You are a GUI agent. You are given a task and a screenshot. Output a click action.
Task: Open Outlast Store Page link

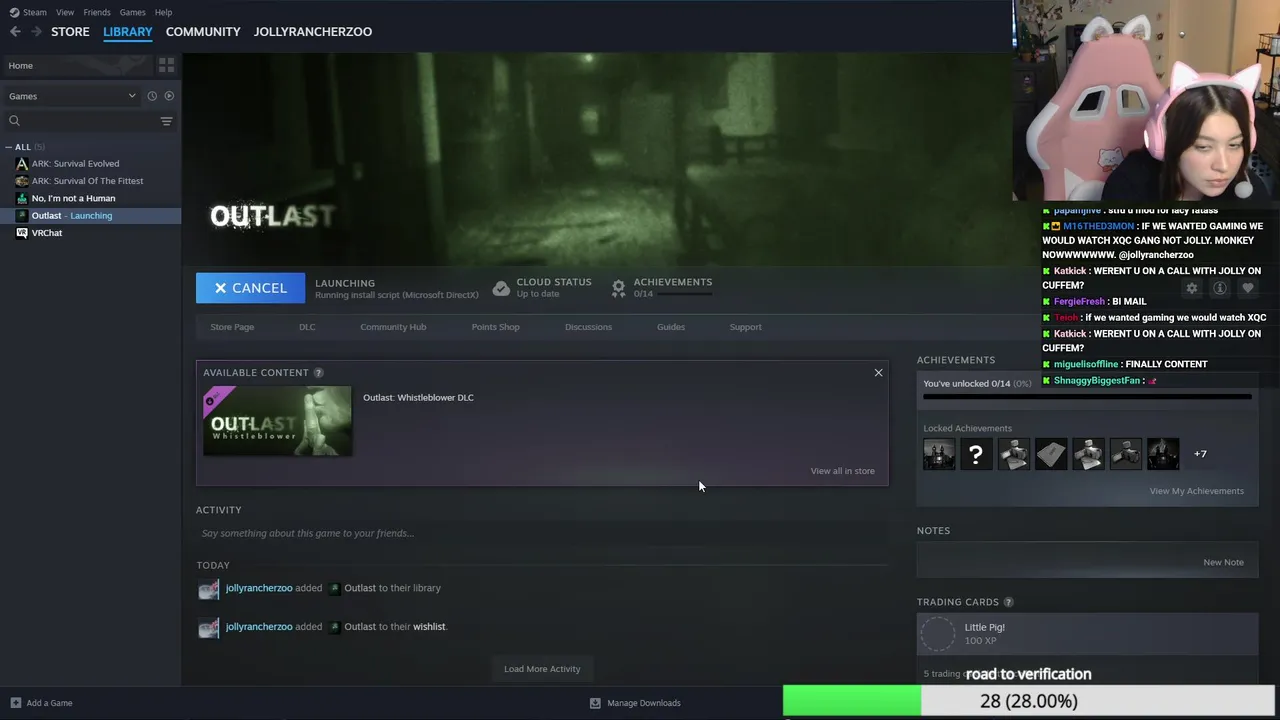click(x=232, y=327)
